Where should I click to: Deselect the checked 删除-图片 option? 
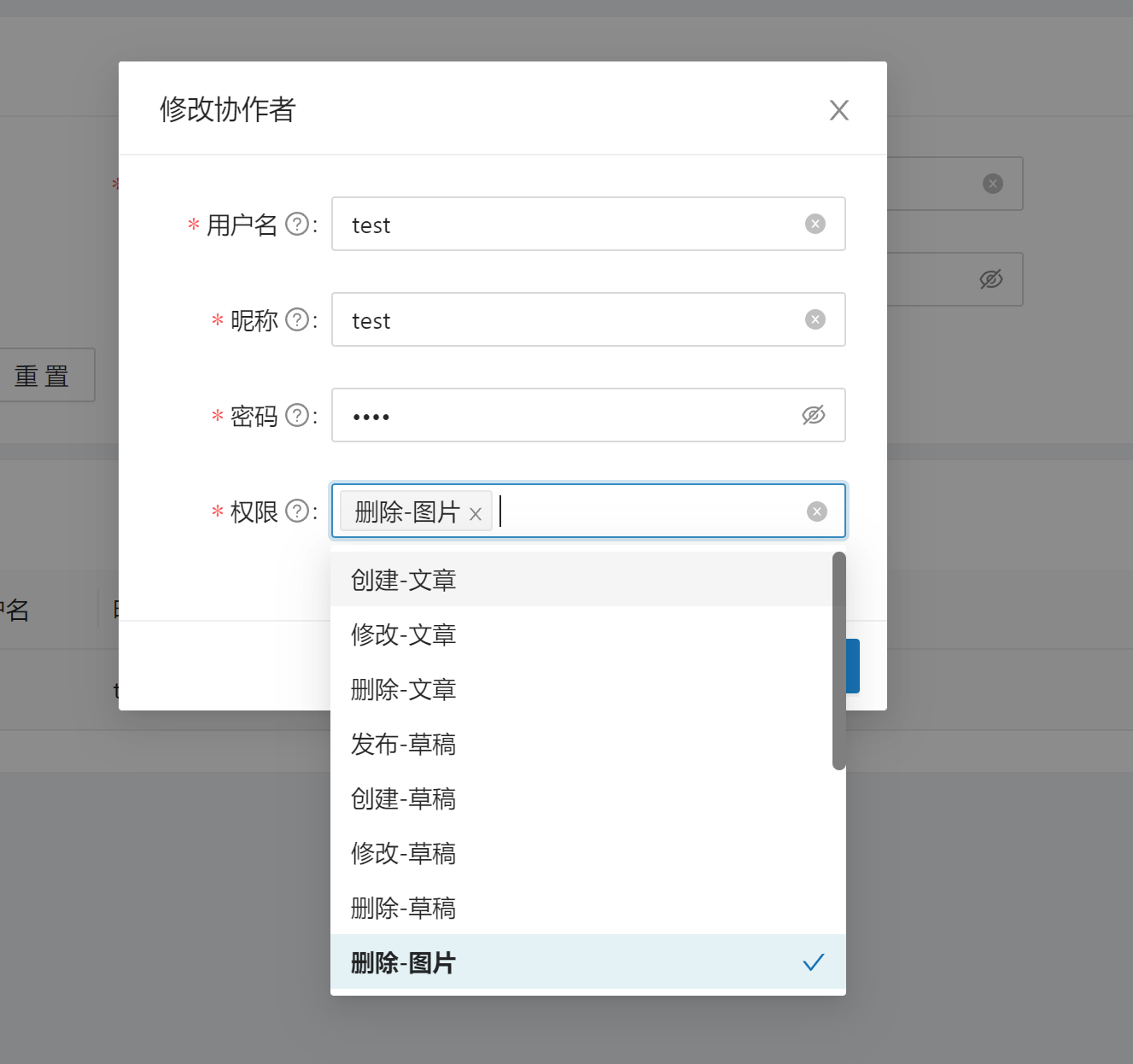(588, 962)
